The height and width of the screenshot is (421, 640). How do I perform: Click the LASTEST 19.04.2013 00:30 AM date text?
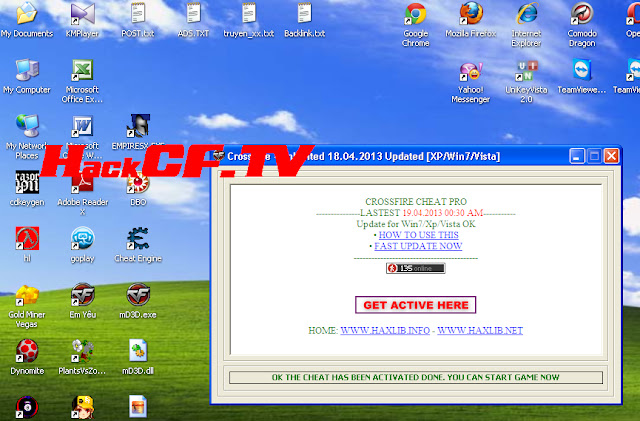click(x=421, y=213)
